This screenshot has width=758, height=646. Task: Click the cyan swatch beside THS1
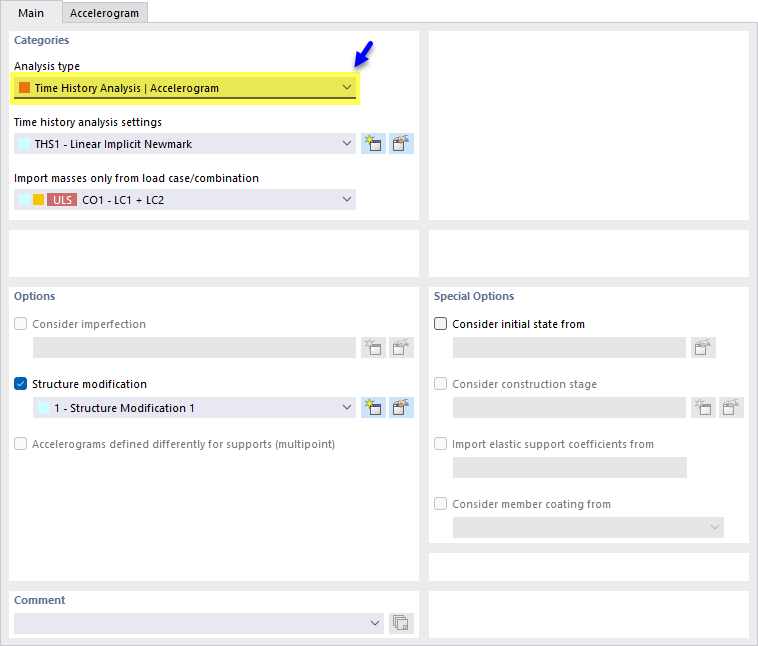pyautogui.click(x=24, y=144)
